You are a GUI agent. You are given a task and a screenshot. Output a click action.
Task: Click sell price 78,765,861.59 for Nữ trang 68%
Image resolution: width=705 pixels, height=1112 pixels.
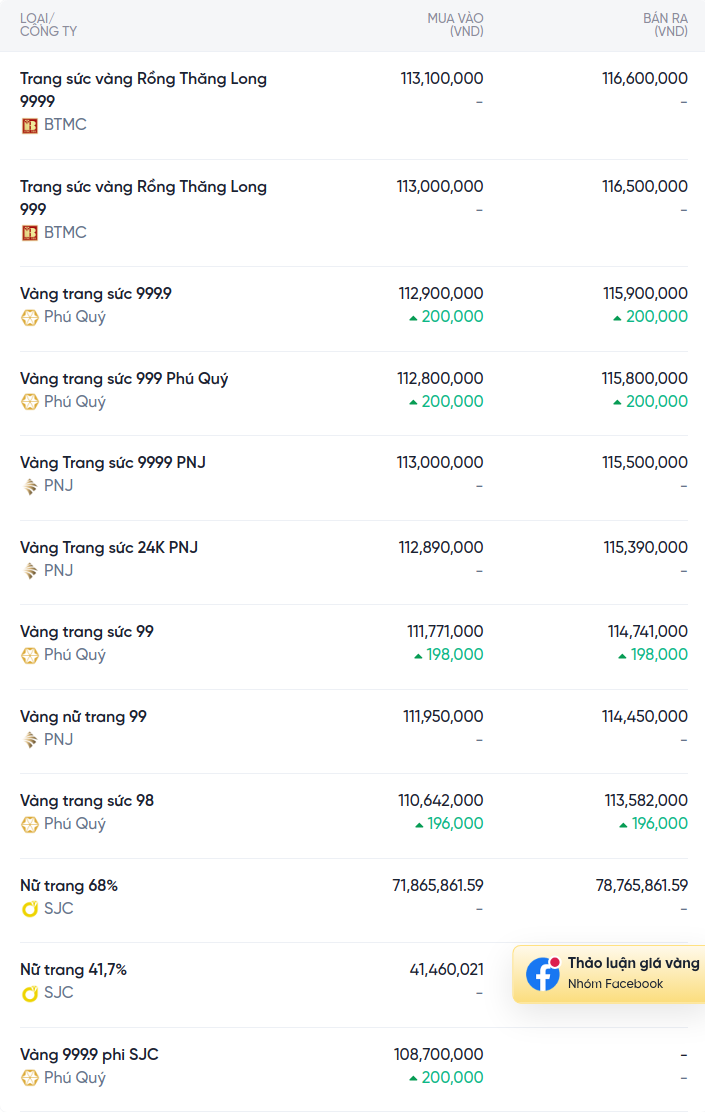point(642,885)
